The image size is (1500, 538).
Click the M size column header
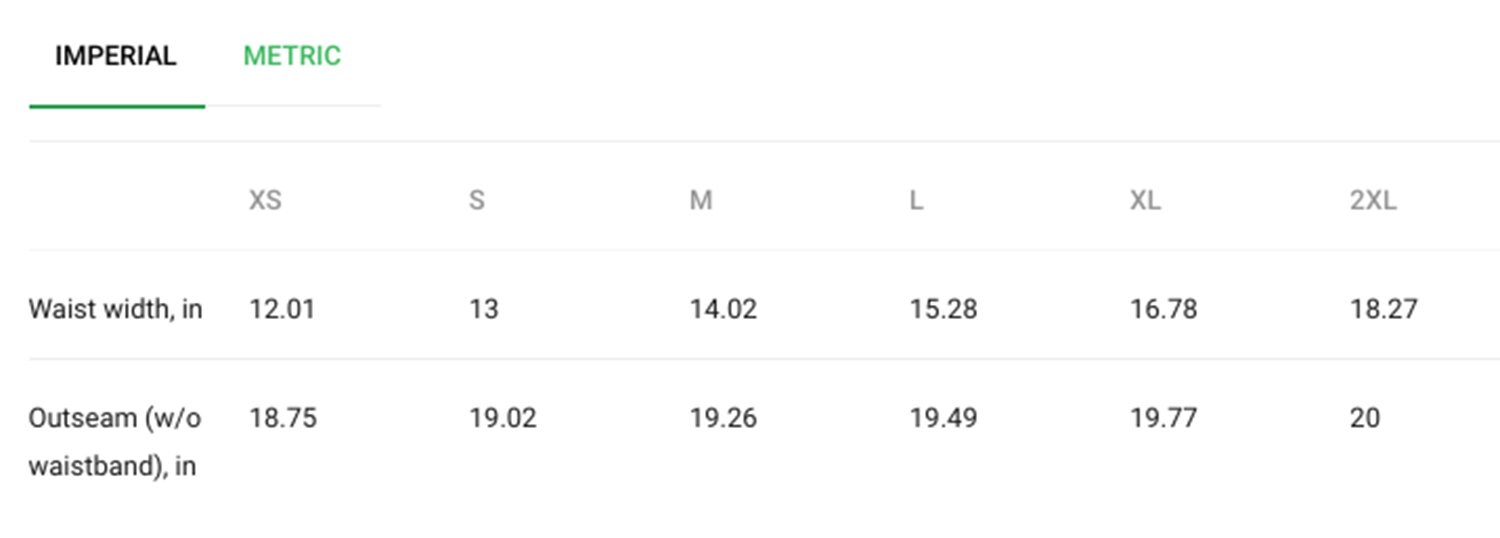(701, 200)
